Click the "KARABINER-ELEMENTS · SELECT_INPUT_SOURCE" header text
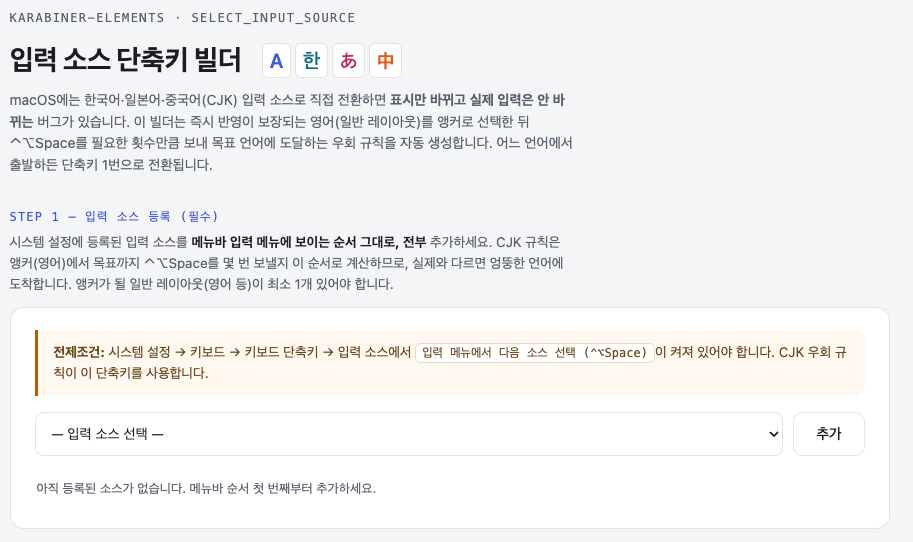The height and width of the screenshot is (542, 913). 182,17
